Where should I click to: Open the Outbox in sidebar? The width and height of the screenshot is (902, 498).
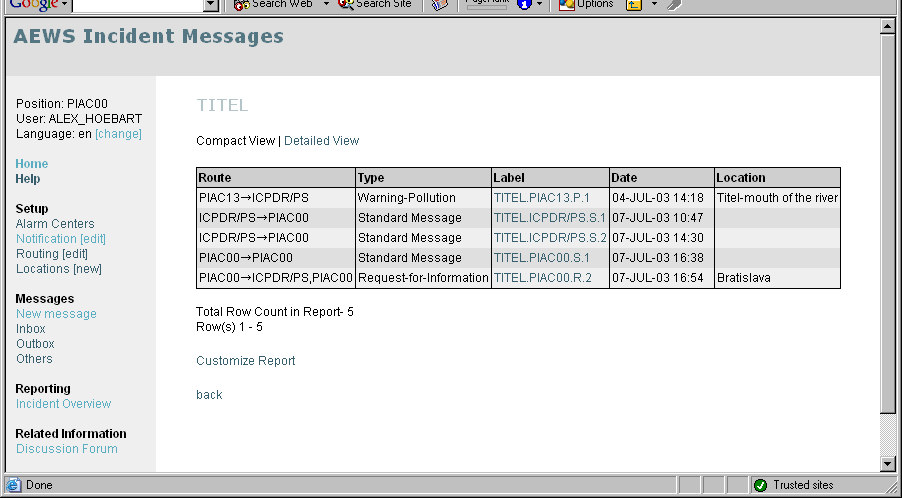click(x=35, y=344)
